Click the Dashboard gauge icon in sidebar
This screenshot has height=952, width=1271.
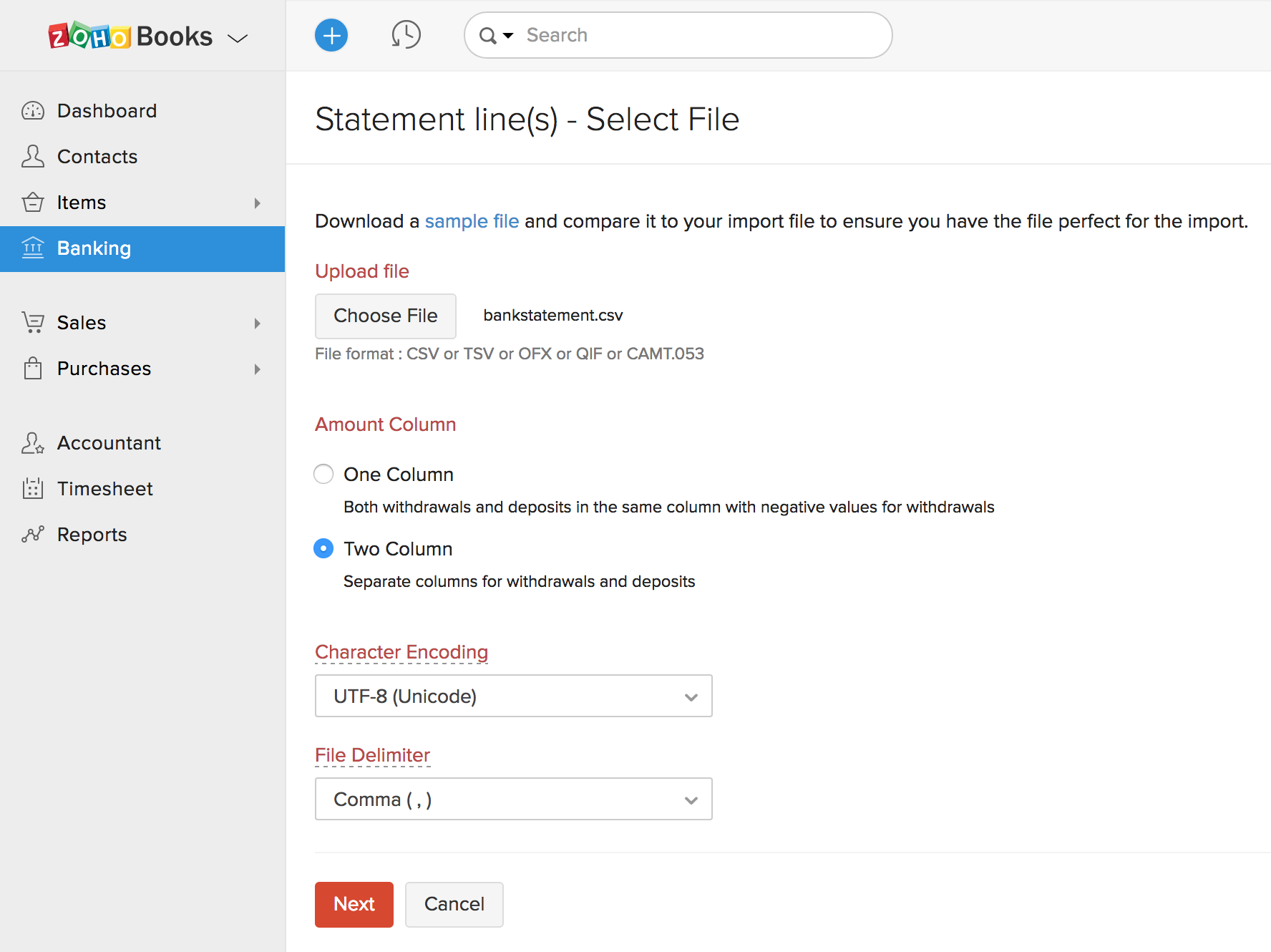tap(33, 111)
